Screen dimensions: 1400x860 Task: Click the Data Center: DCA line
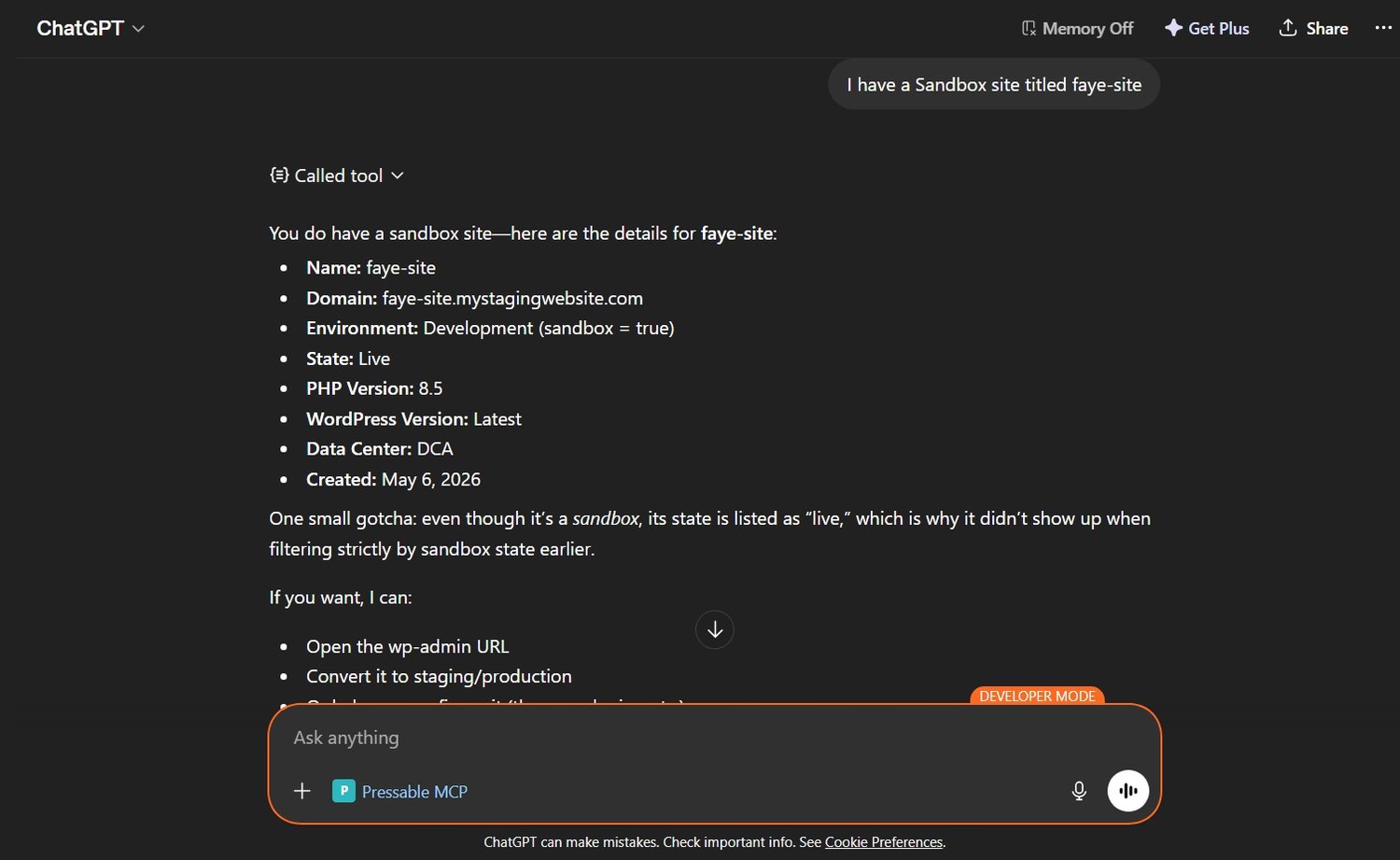click(380, 449)
